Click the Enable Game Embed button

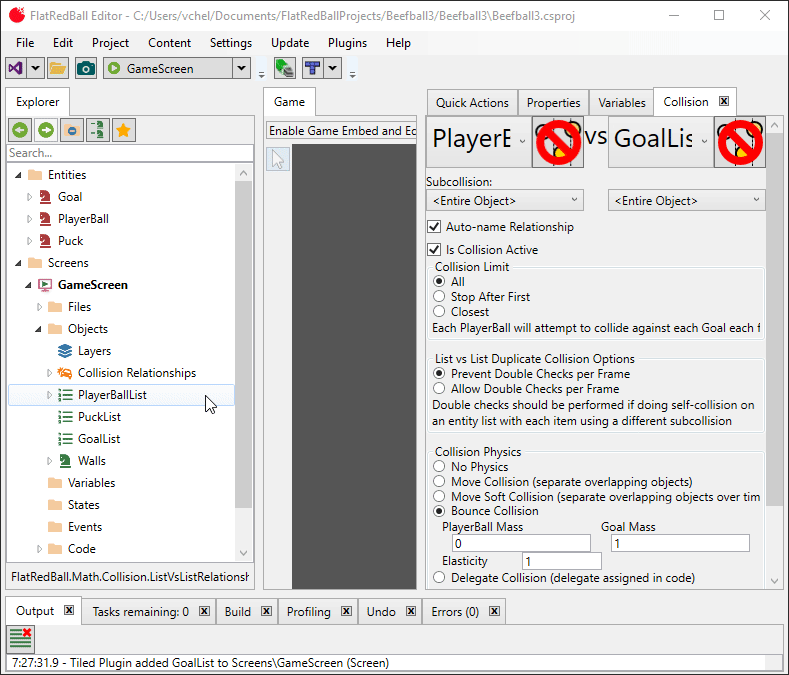tap(341, 131)
